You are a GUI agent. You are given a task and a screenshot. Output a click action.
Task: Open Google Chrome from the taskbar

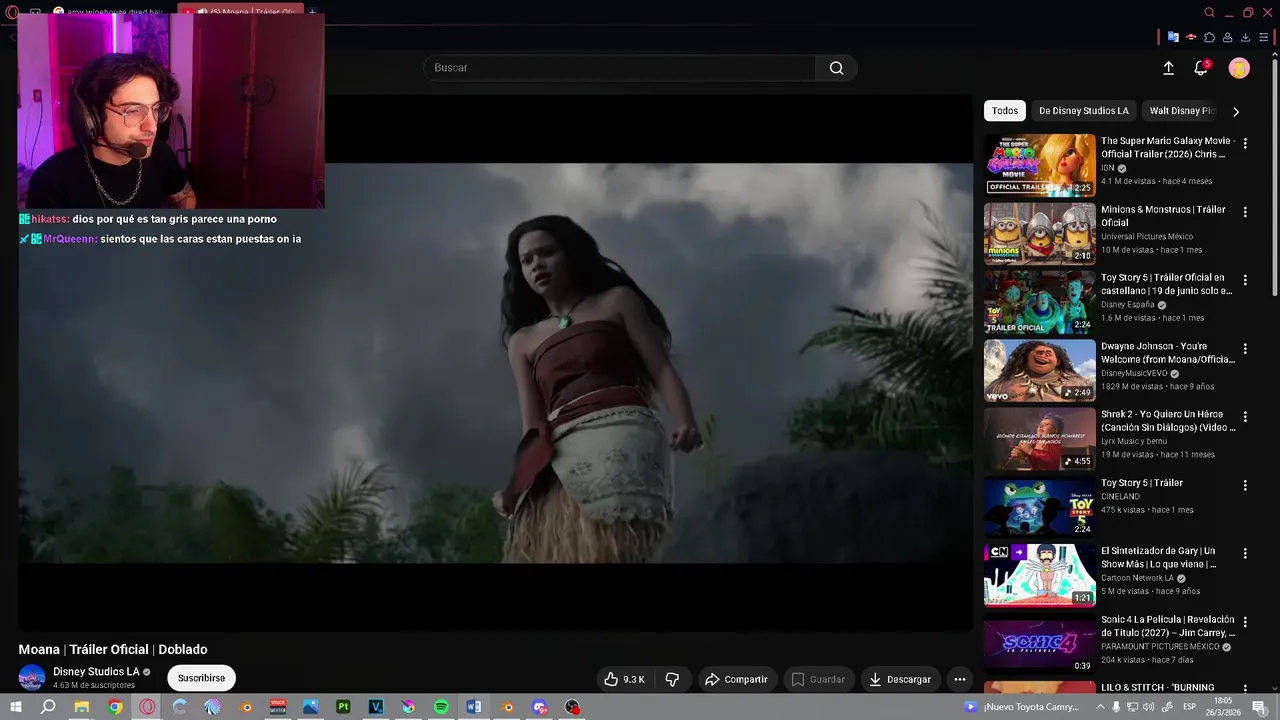coord(115,707)
